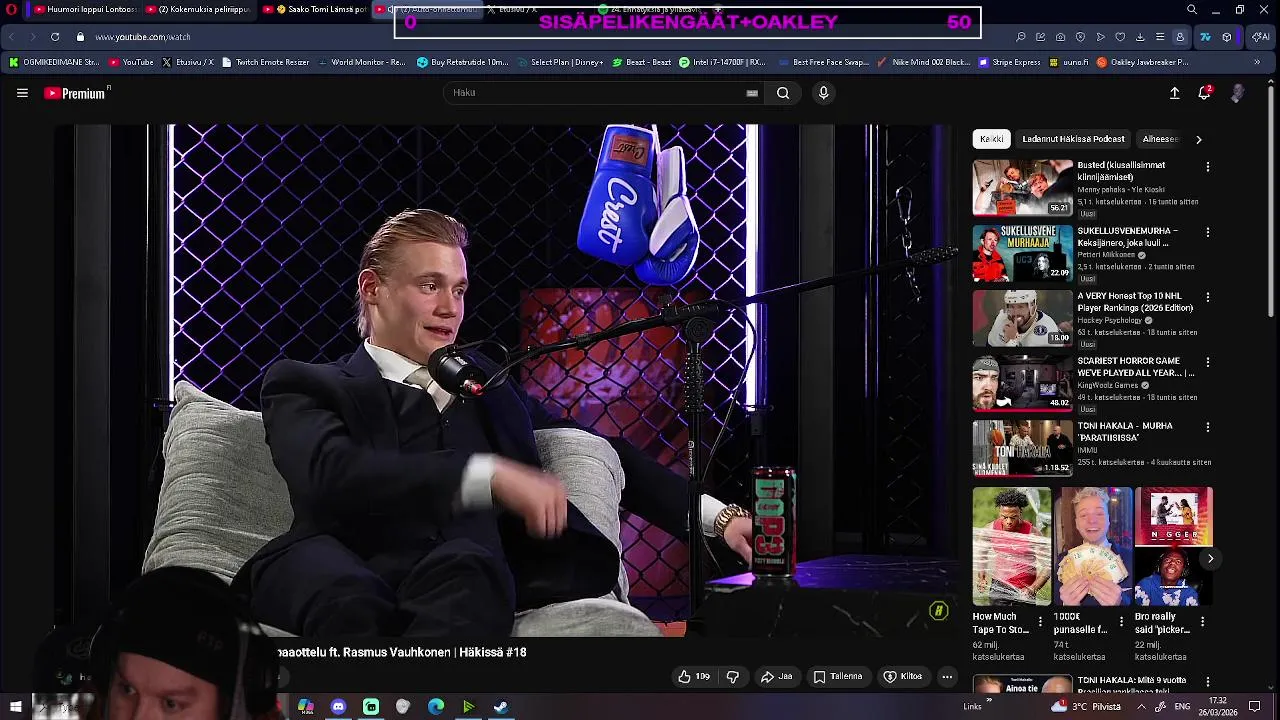Show next Shorts with the right arrow

pos(1210,559)
